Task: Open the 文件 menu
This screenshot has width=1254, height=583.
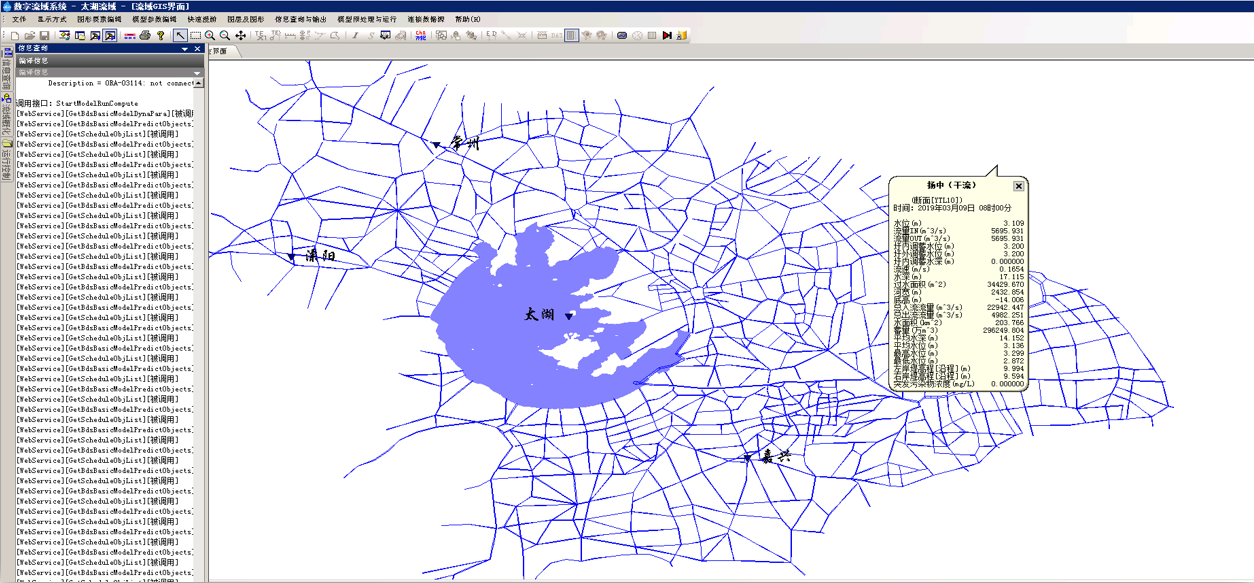Action: pyautogui.click(x=19, y=19)
